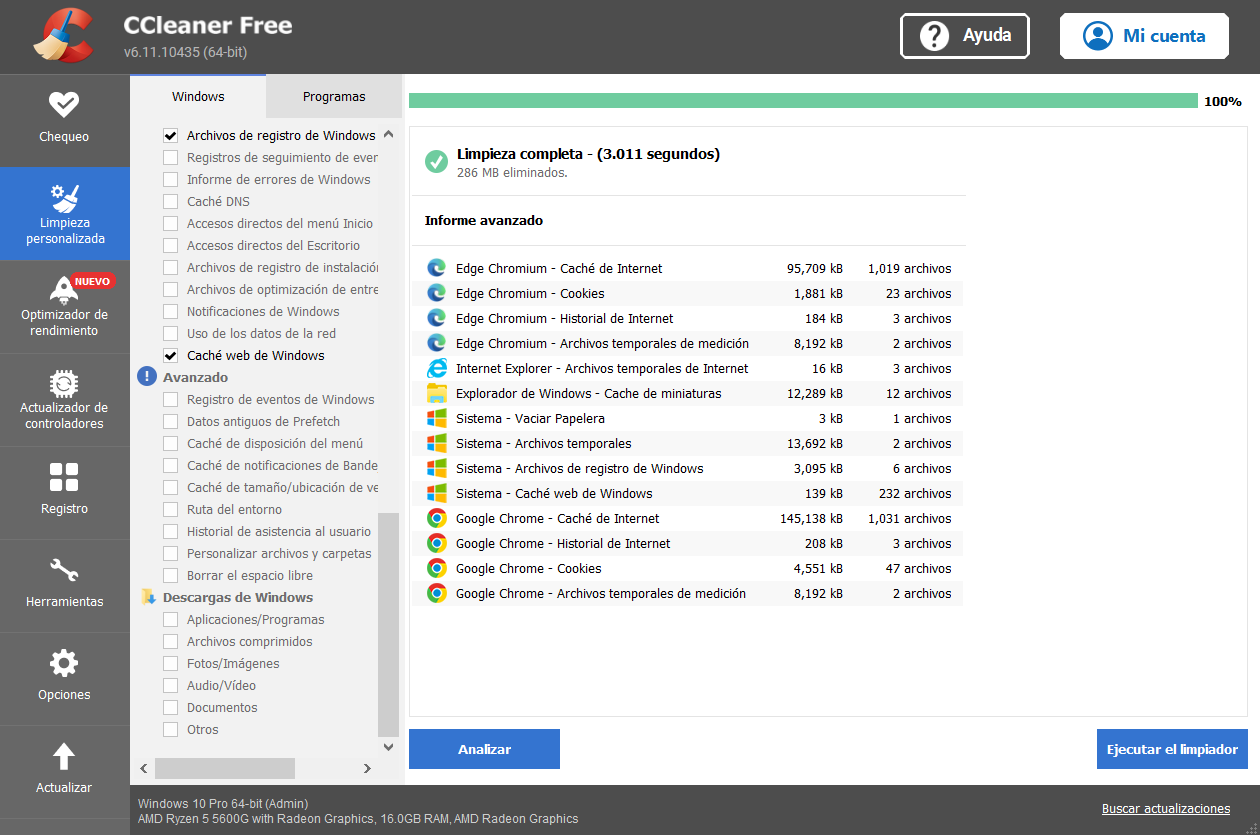Click horizontal scroll left arrow
Screen dimensions: 1260x835
click(144, 768)
